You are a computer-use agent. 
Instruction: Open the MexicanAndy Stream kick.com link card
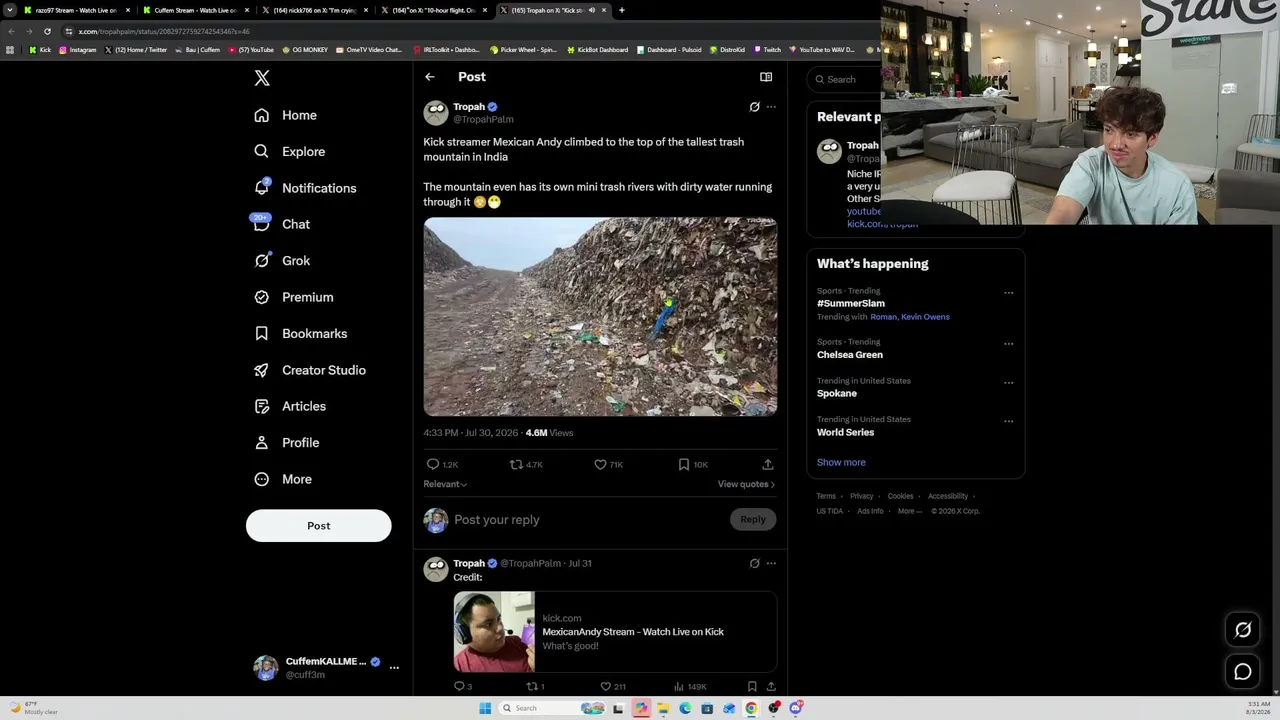coord(615,632)
